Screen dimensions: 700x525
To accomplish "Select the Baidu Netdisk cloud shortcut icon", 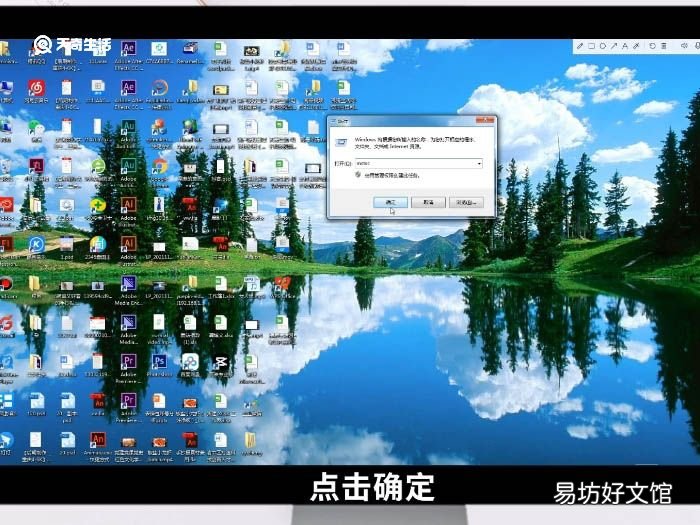I will point(190,361).
